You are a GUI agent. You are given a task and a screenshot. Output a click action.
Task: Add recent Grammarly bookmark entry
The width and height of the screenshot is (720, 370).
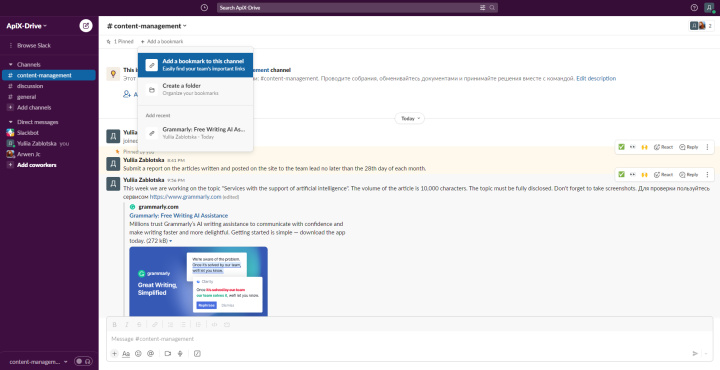[195, 133]
